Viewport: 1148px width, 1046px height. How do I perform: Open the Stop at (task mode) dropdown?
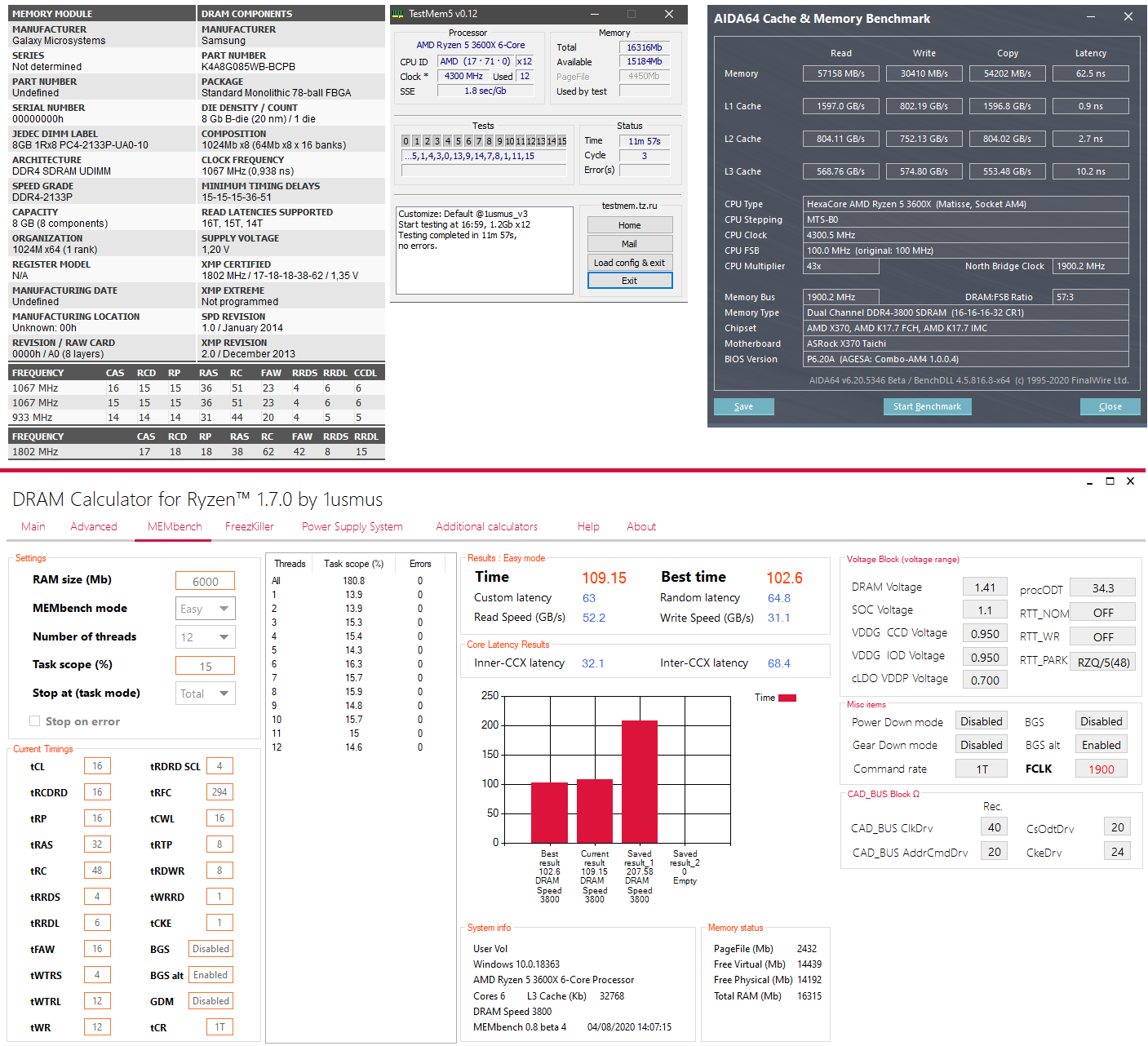206,694
